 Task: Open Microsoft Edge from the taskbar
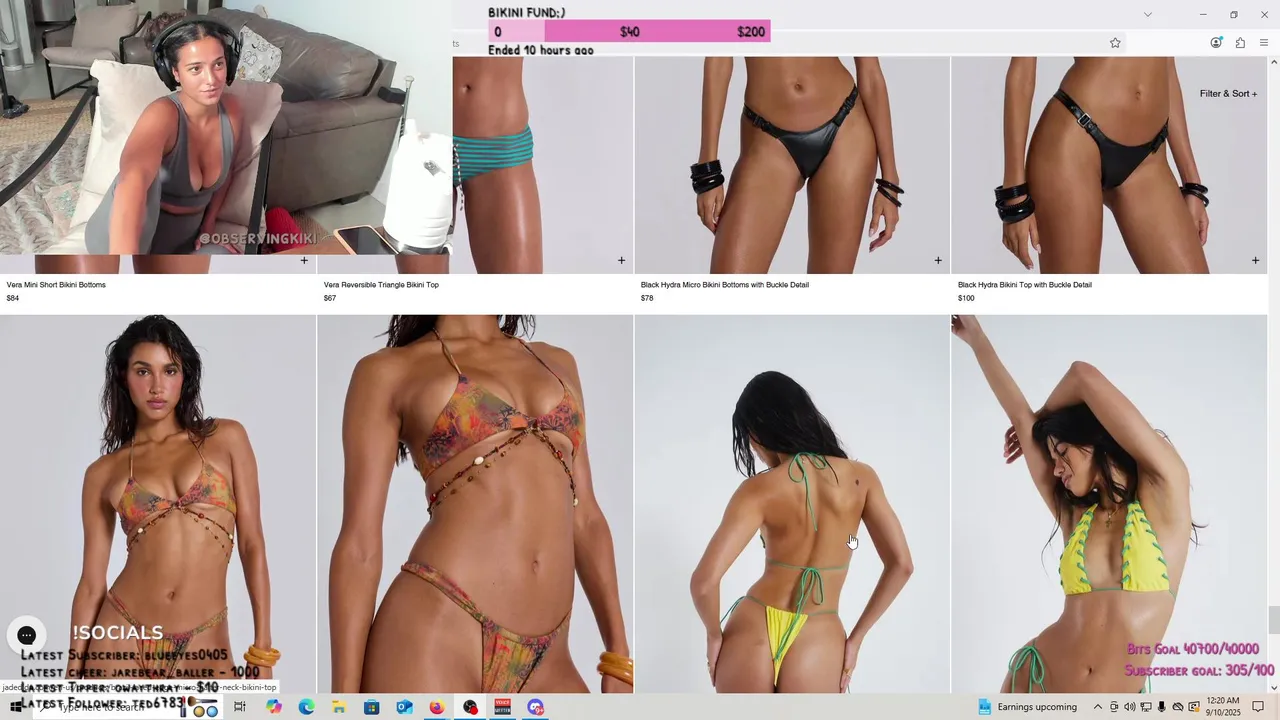coord(306,707)
